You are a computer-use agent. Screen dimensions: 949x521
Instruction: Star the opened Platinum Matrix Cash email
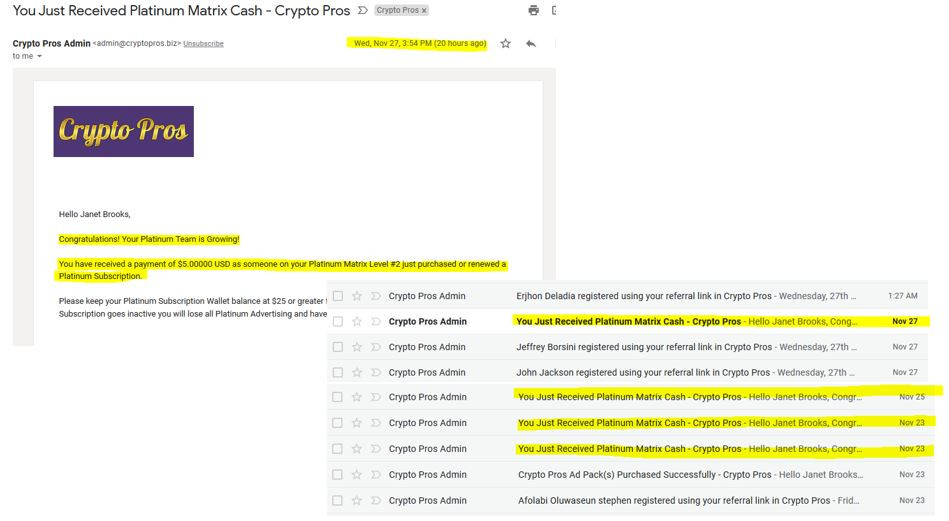pyautogui.click(x=505, y=44)
